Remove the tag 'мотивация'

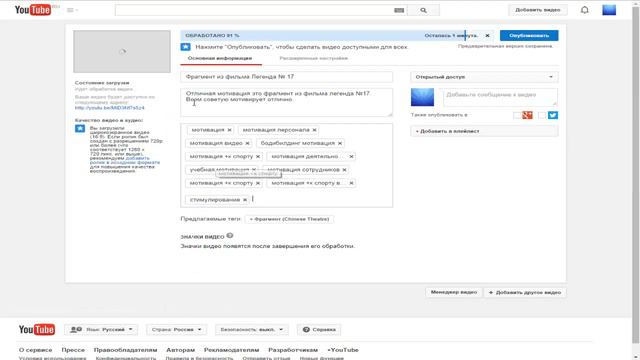pos(229,130)
